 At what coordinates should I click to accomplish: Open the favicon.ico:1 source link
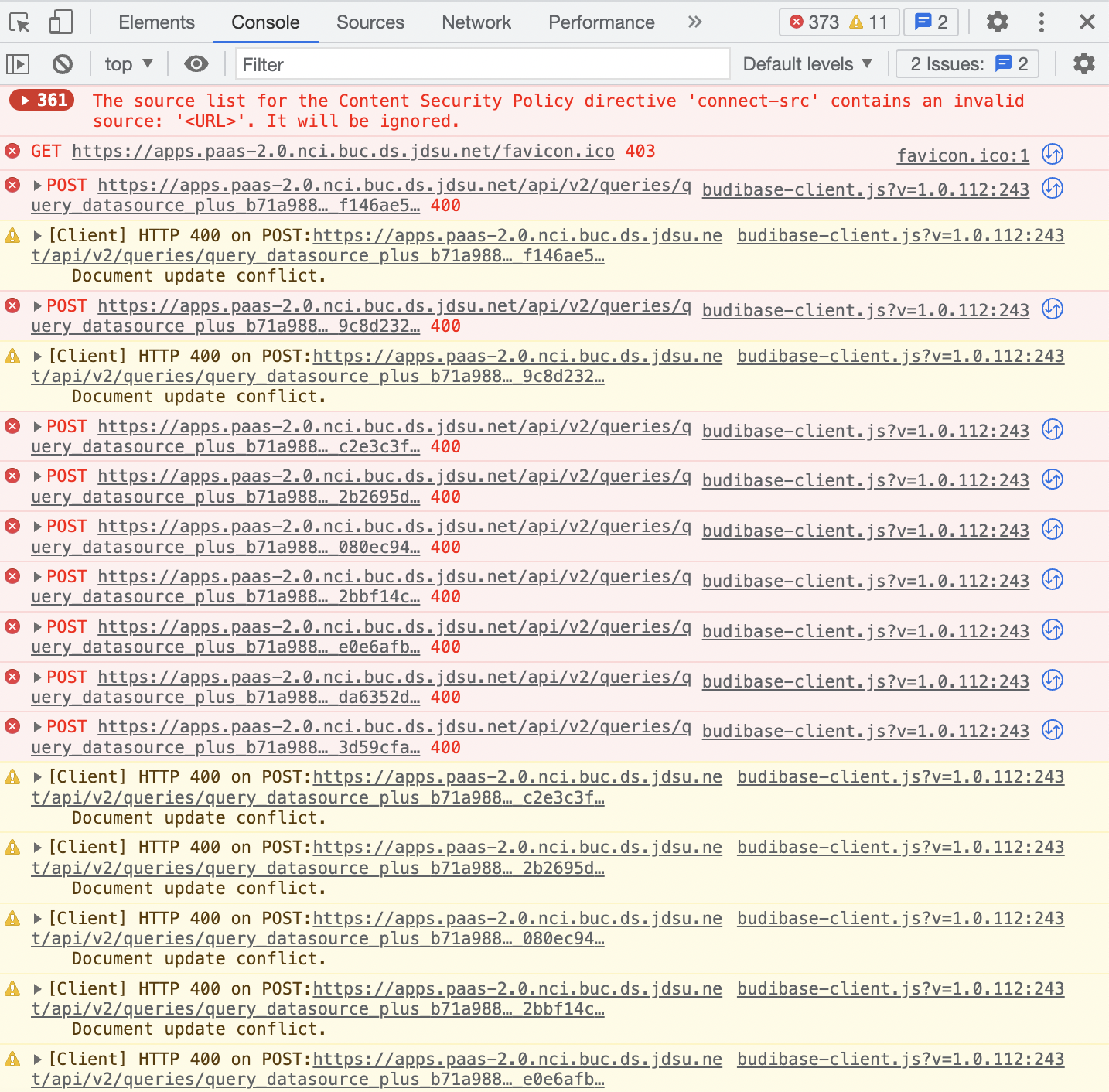pos(962,155)
